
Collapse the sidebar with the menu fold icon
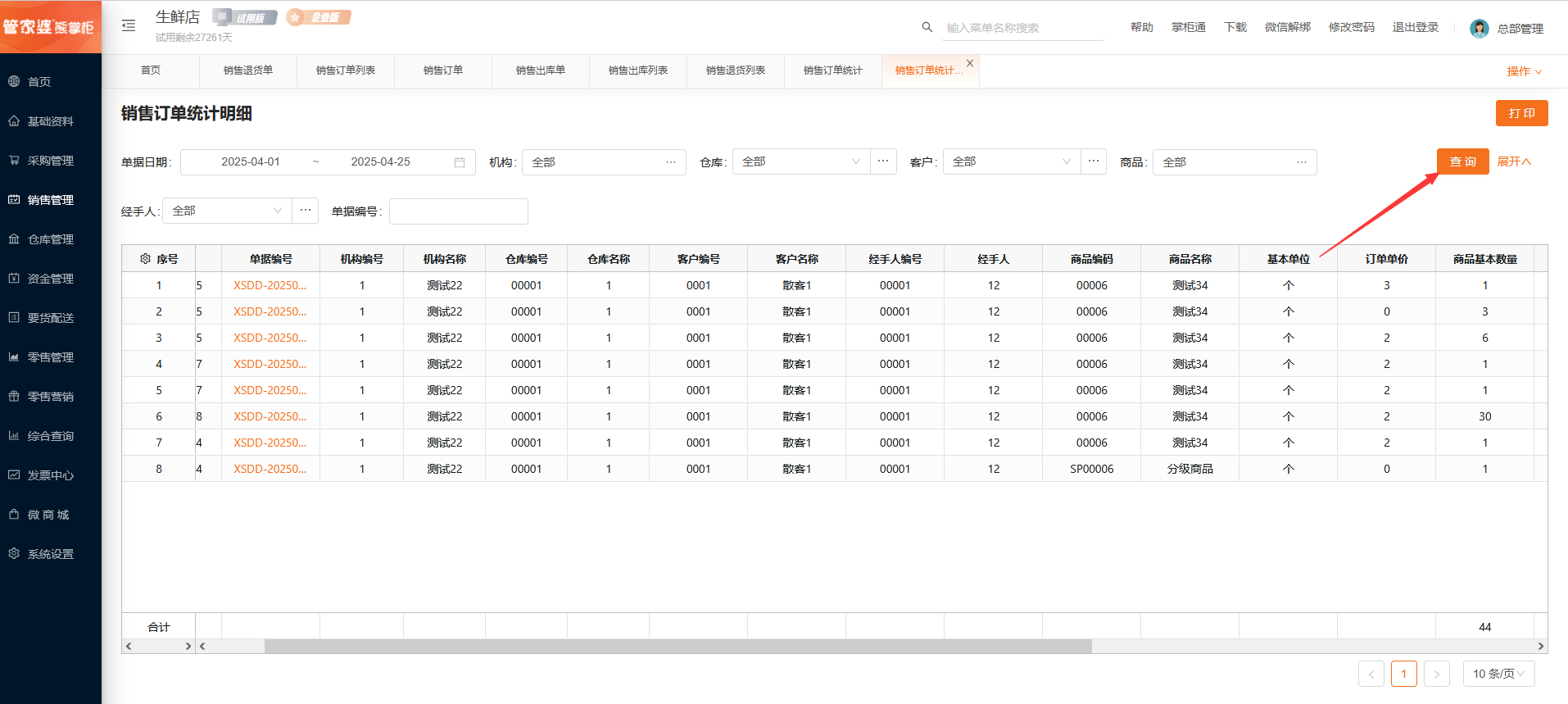129,26
